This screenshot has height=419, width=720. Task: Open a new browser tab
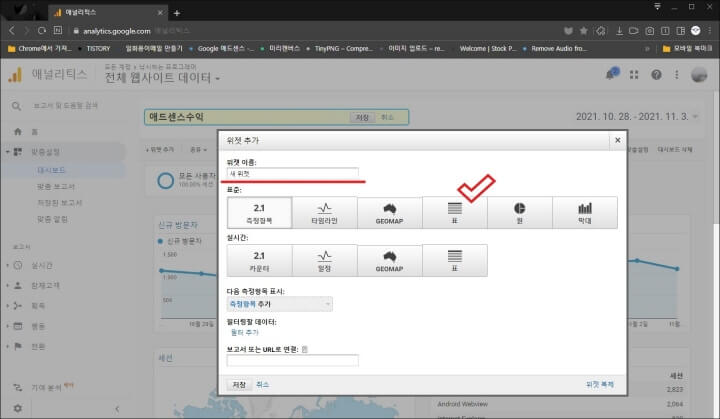coord(177,13)
